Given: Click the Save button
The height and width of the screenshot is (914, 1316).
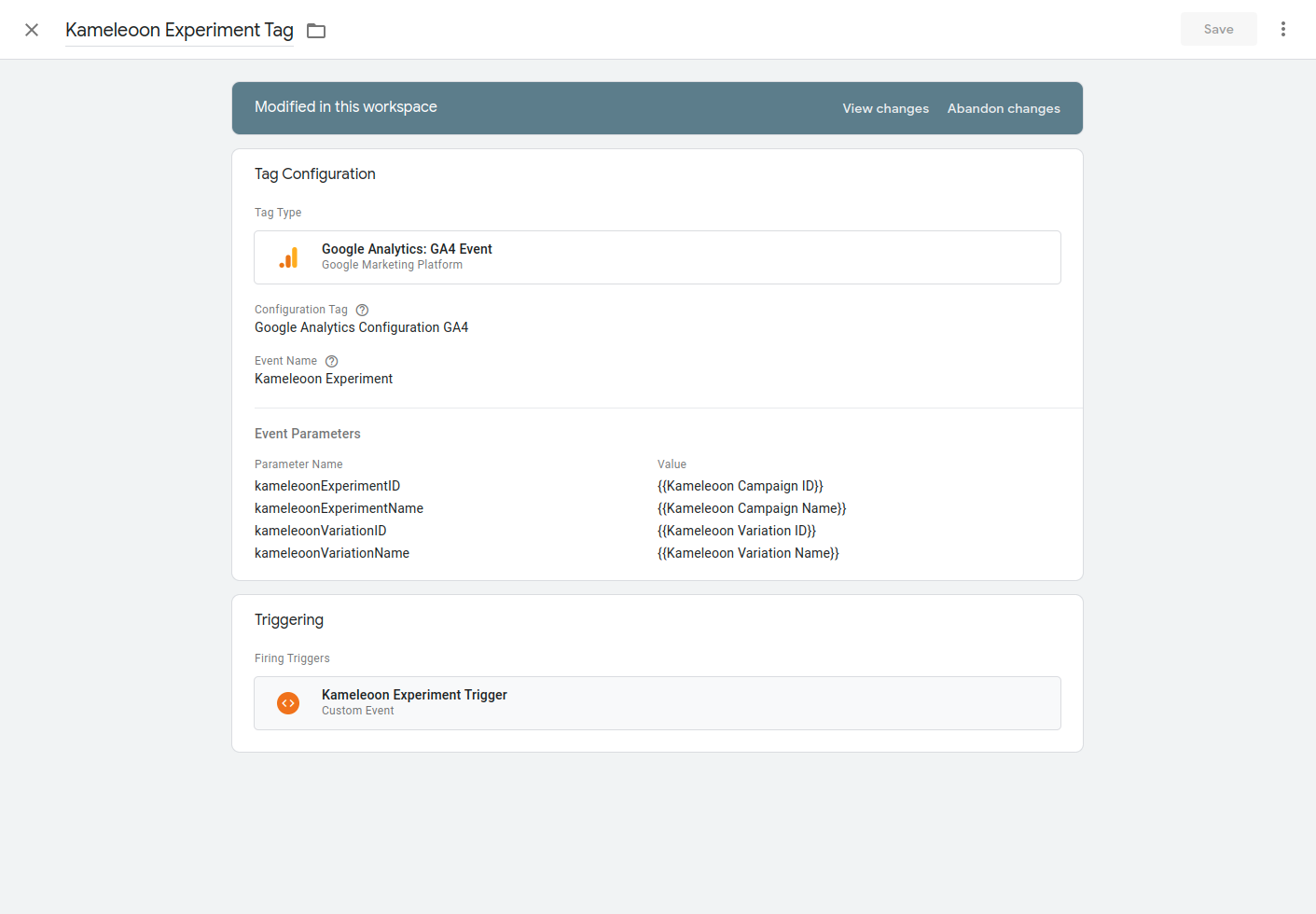Looking at the screenshot, I should (x=1218, y=29).
